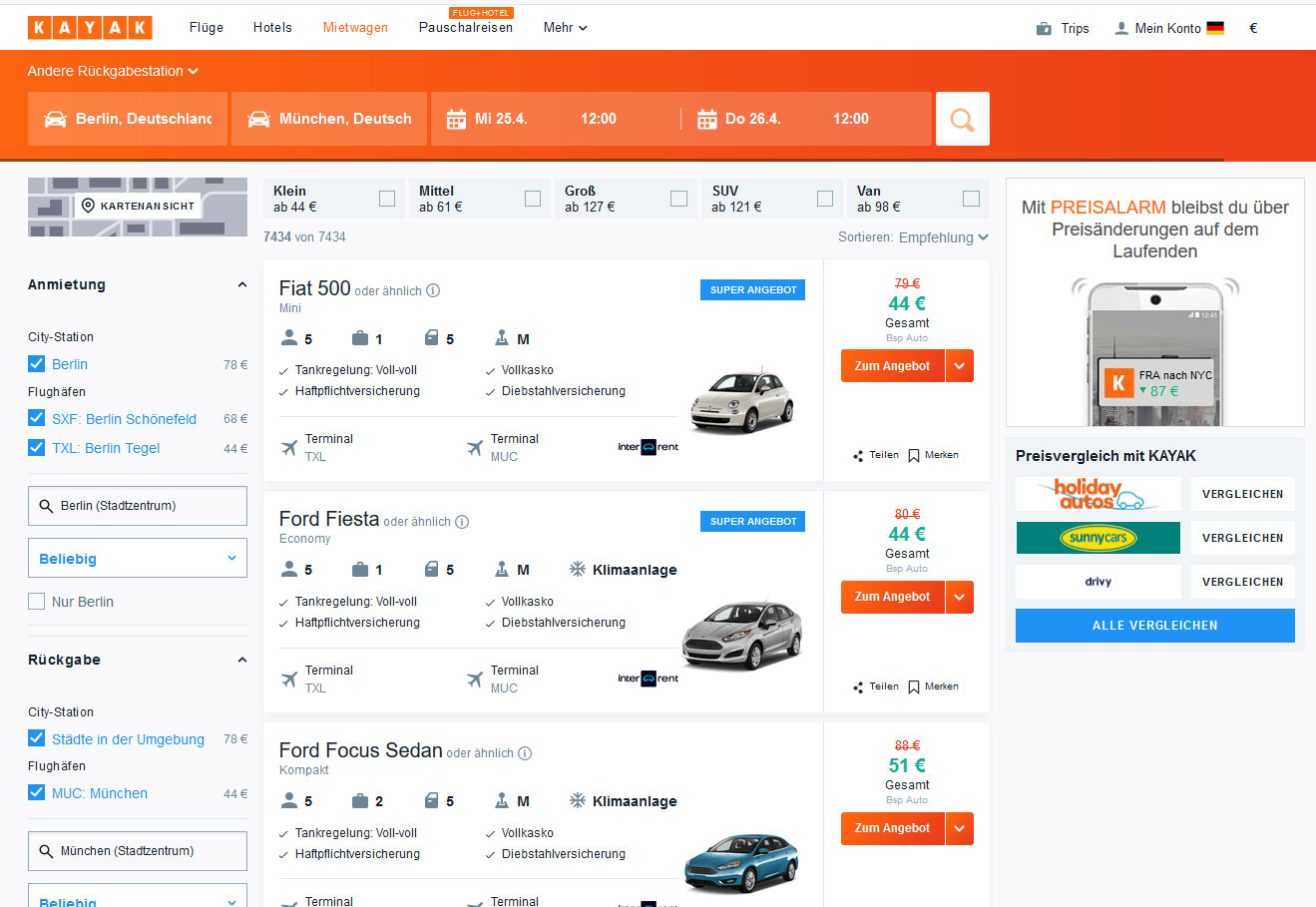Tick the Van ab 98 € checkbox
Image resolution: width=1316 pixels, height=907 pixels.
(x=971, y=199)
